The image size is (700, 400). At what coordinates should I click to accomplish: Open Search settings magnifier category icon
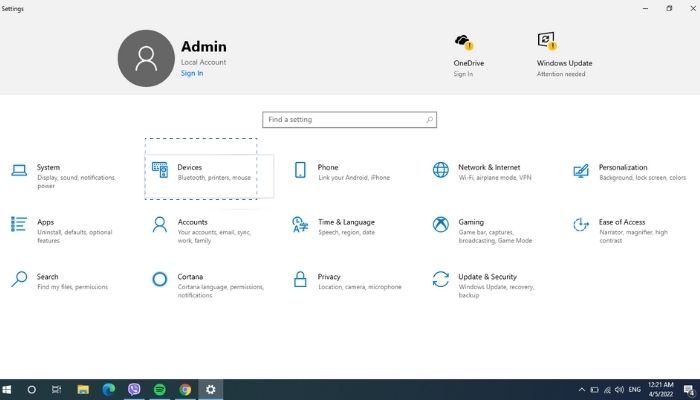click(x=19, y=279)
